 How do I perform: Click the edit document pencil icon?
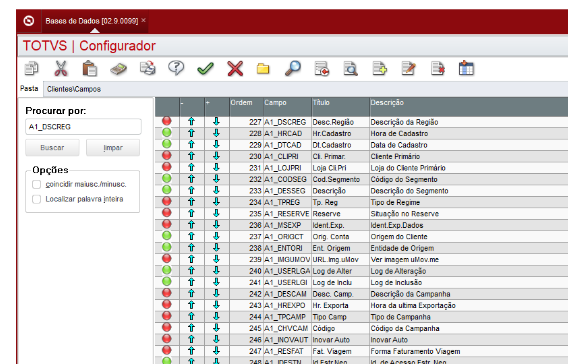tap(409, 68)
